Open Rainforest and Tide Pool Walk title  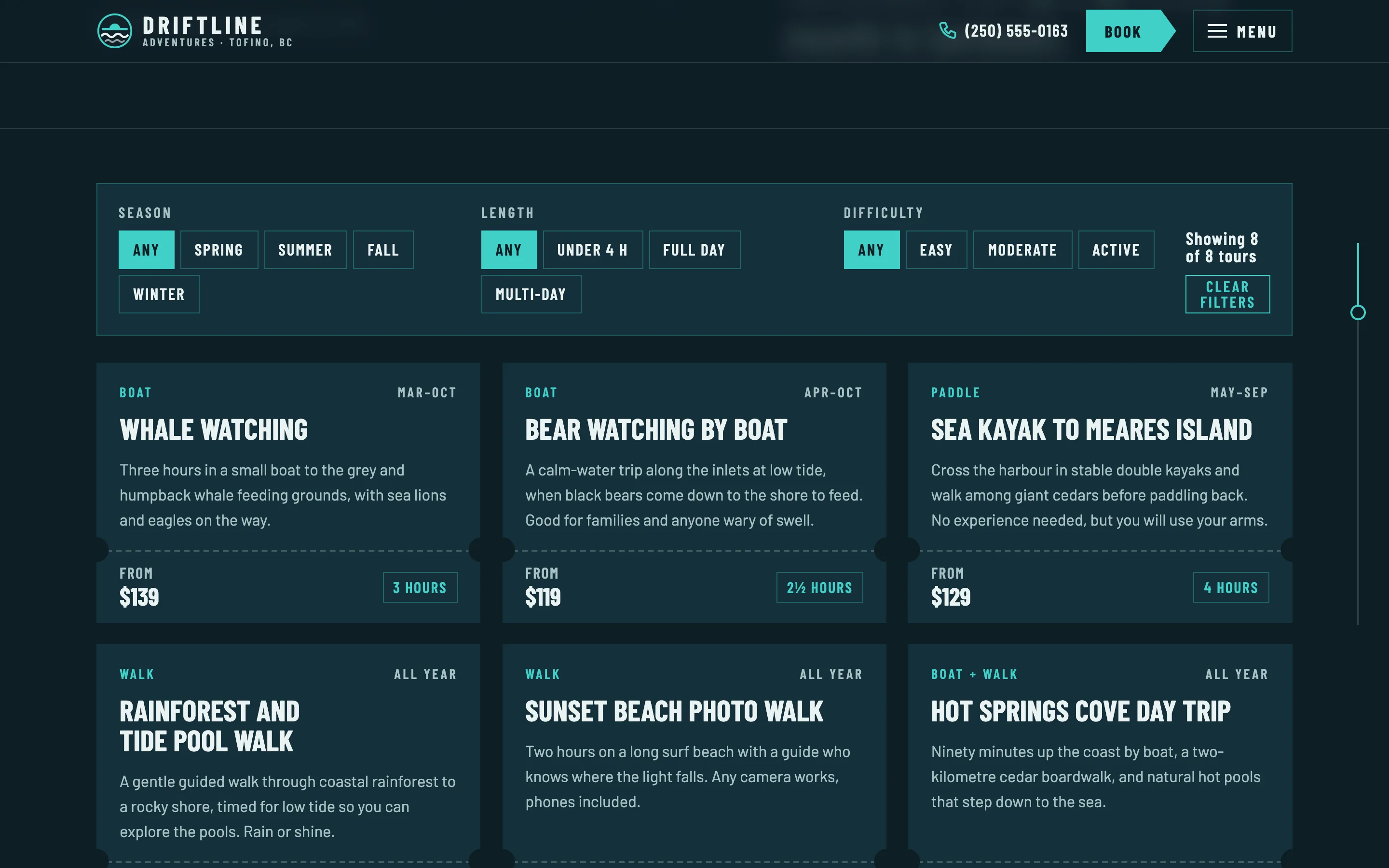click(209, 726)
